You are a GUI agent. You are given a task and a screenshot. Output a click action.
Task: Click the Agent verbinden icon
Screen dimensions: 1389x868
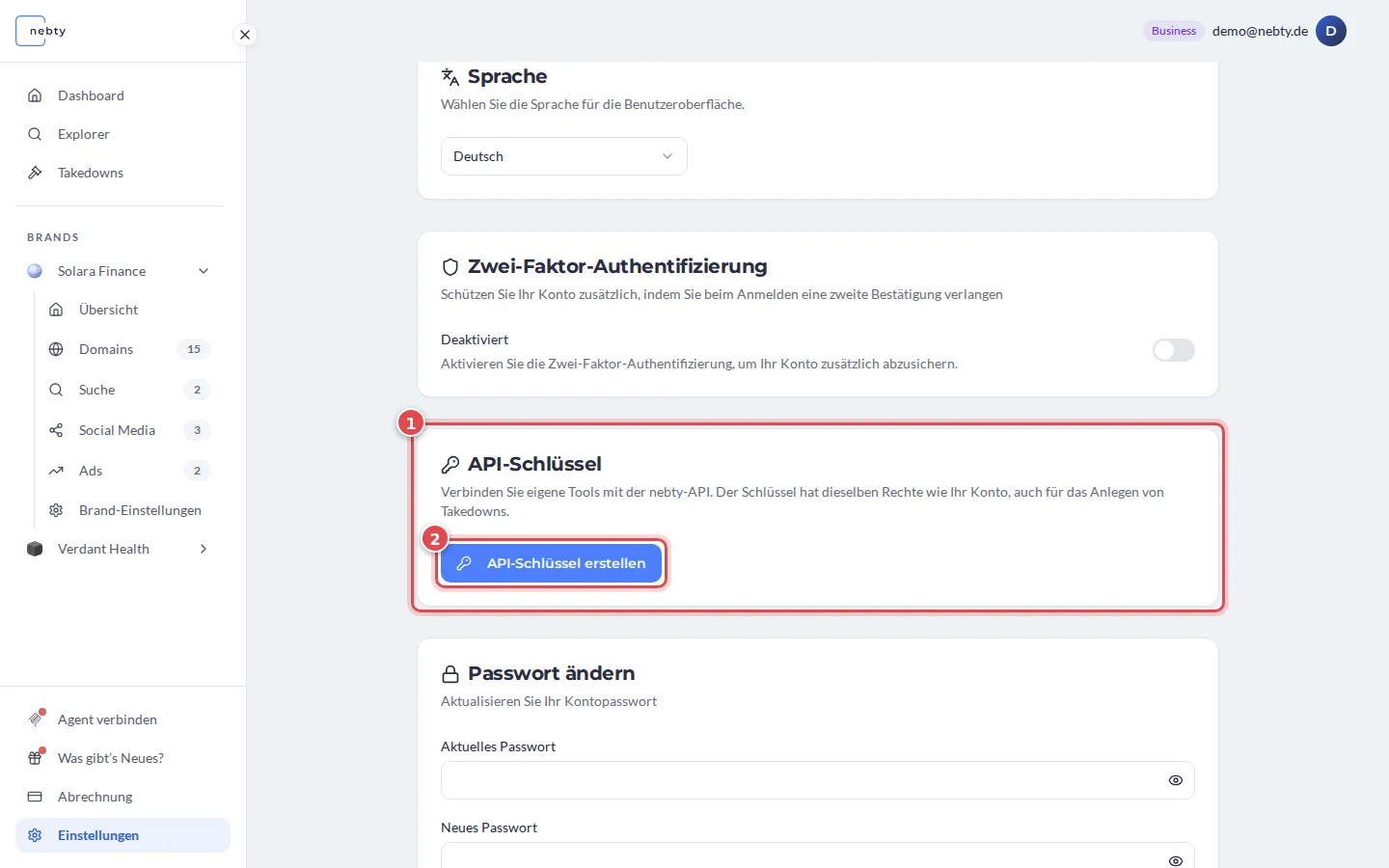pyautogui.click(x=35, y=719)
